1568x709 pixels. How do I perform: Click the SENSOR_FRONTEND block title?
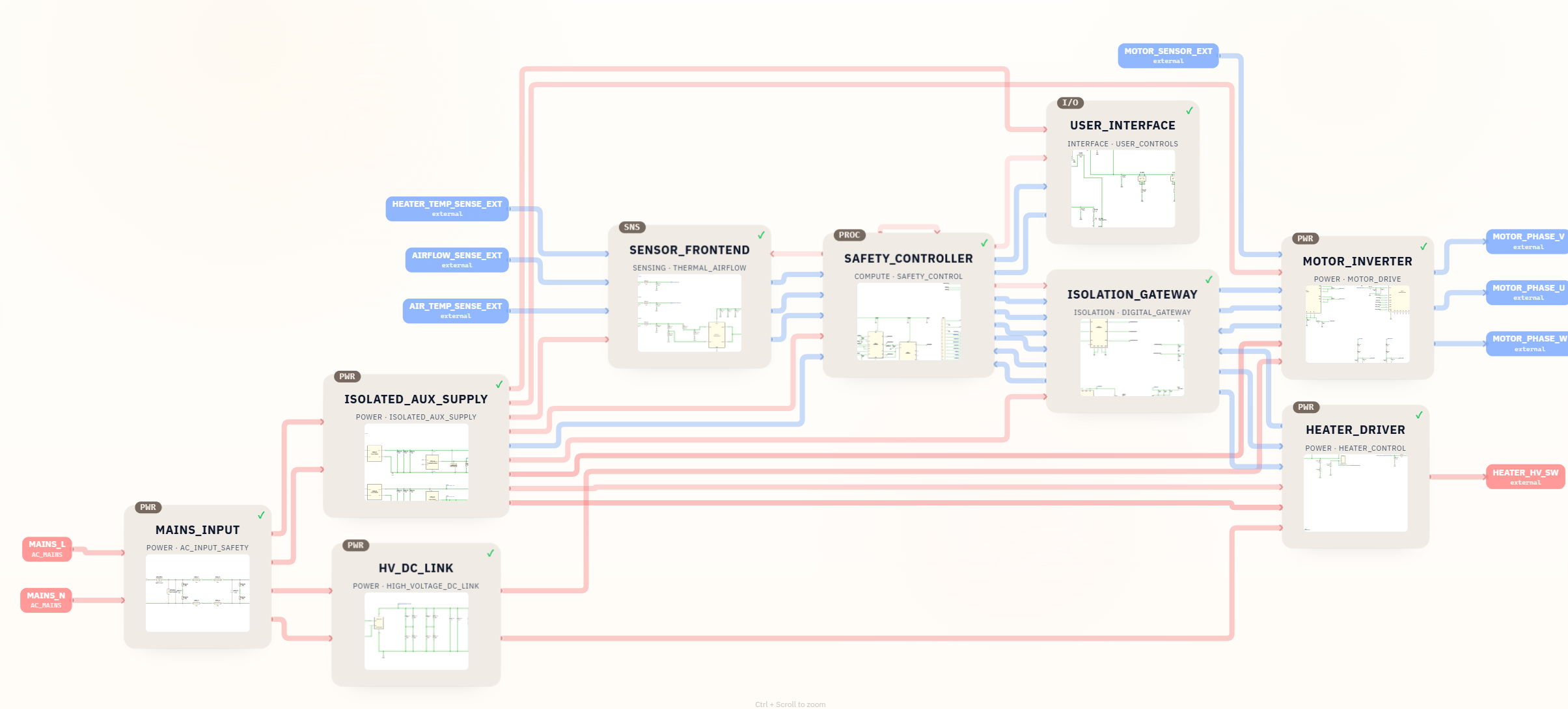(689, 250)
